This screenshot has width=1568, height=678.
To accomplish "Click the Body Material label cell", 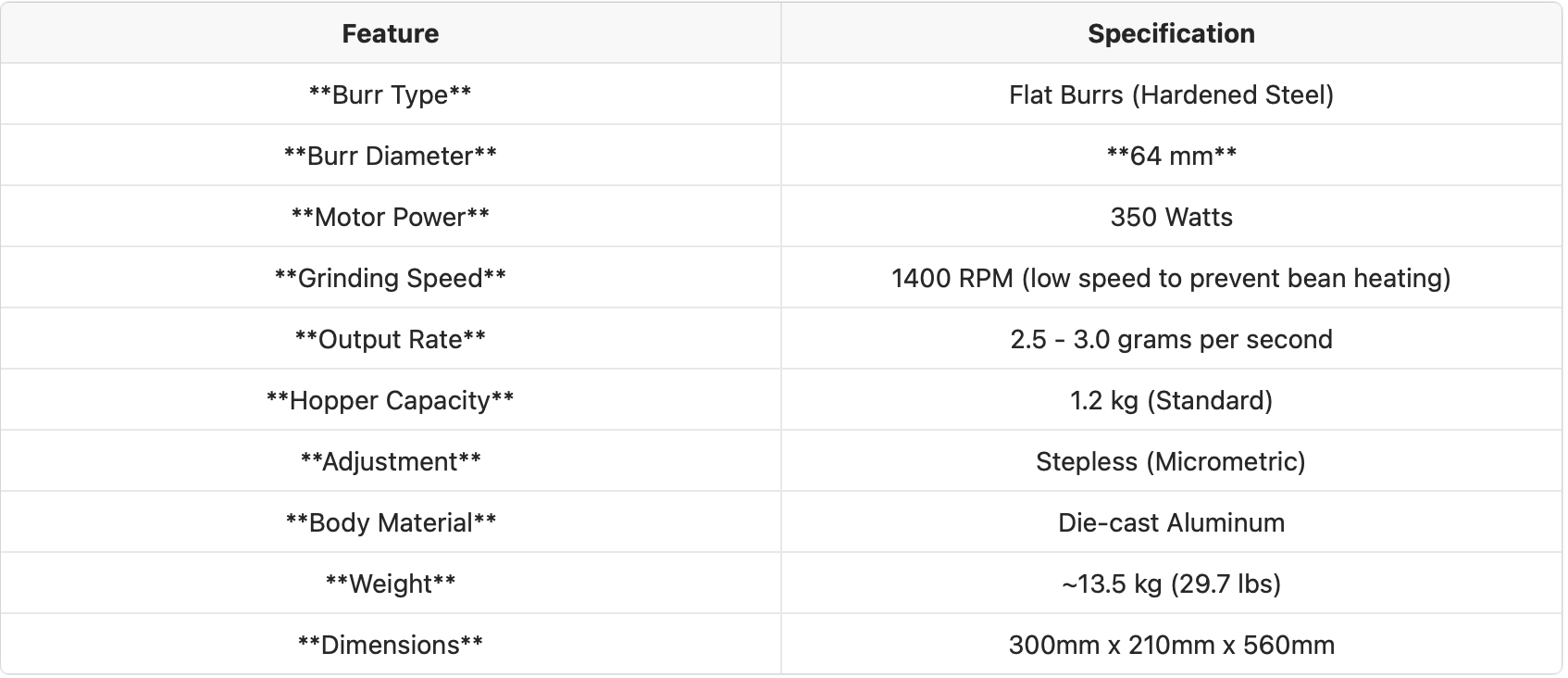I will coord(390,522).
